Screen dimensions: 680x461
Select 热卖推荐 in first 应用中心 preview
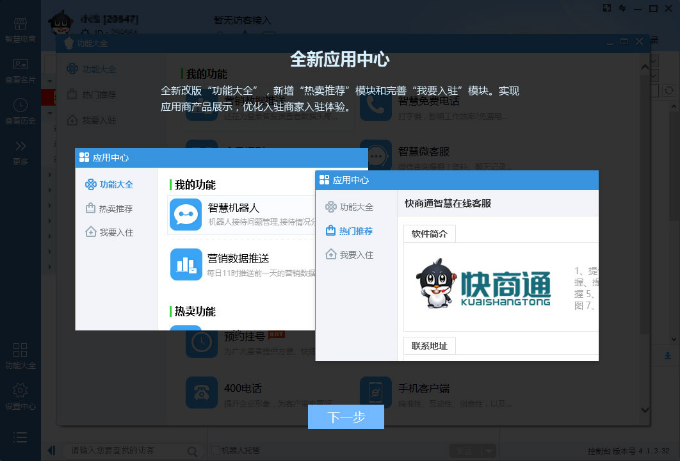coord(109,209)
